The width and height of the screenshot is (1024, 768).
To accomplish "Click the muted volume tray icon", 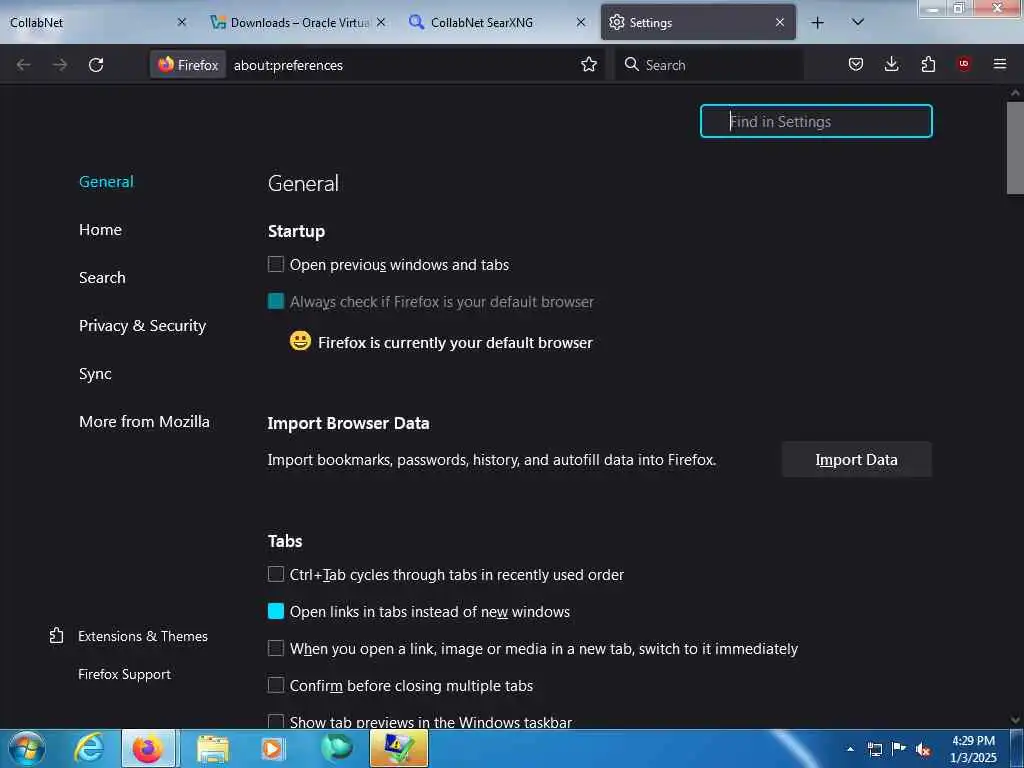I will (x=923, y=750).
